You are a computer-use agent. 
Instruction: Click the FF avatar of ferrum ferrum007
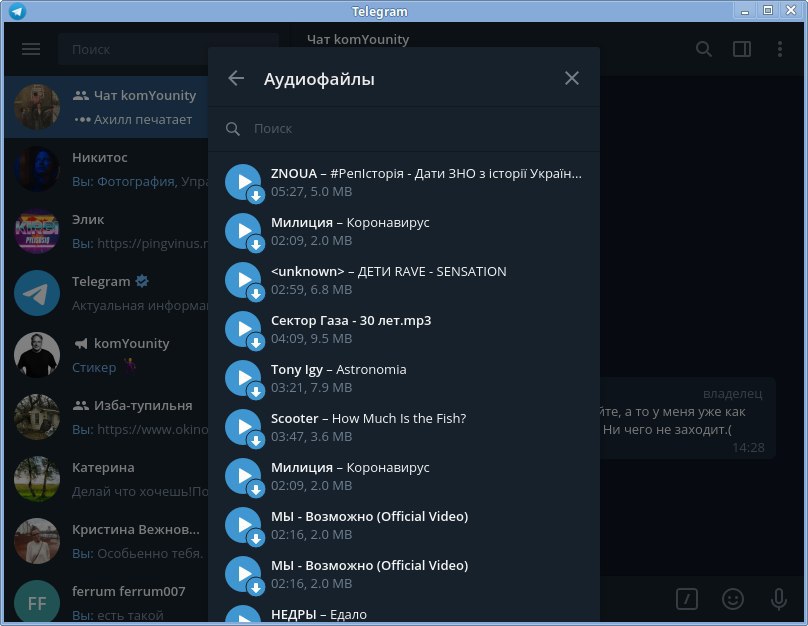[x=37, y=602]
